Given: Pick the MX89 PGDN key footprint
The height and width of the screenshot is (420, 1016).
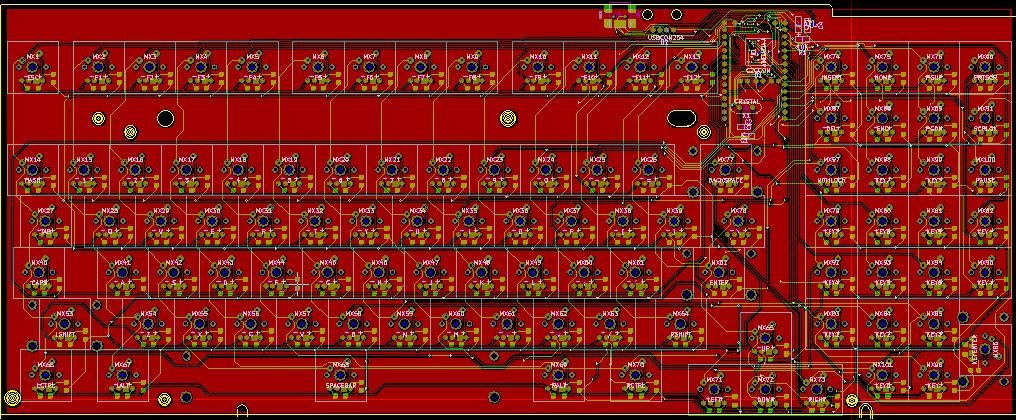Looking at the screenshot, I should 934,119.
